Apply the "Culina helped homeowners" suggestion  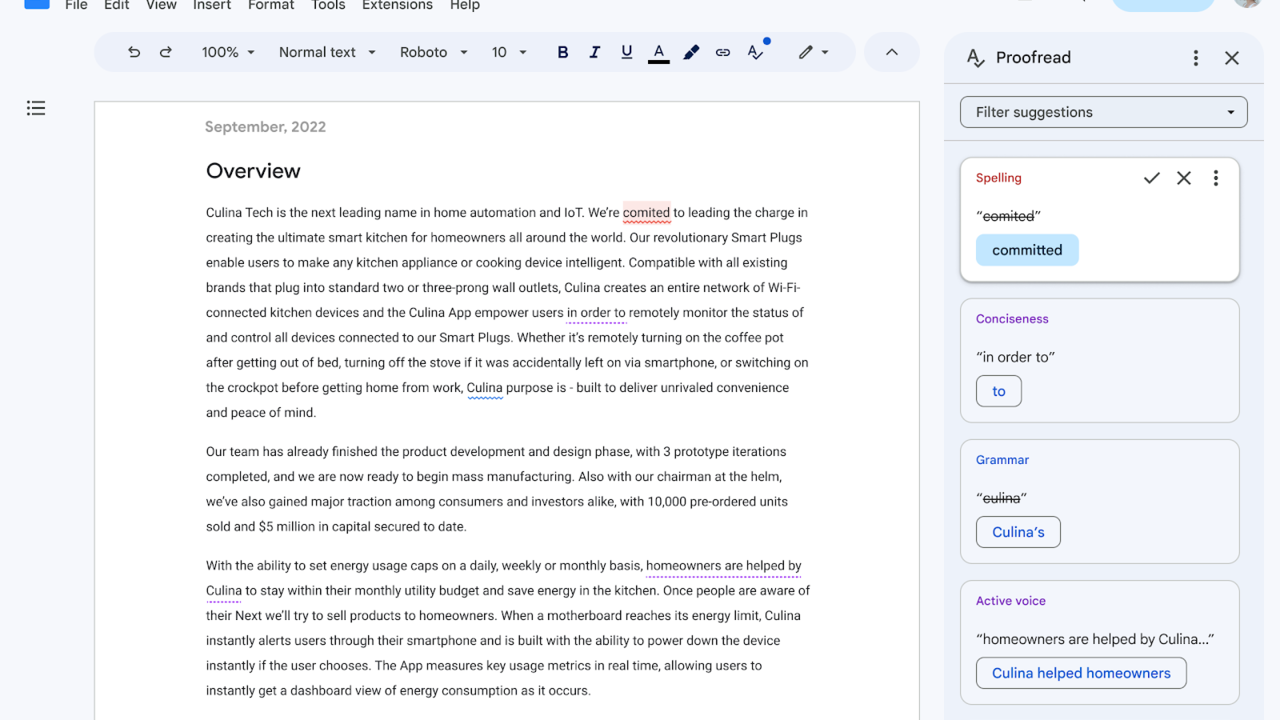pos(1081,673)
